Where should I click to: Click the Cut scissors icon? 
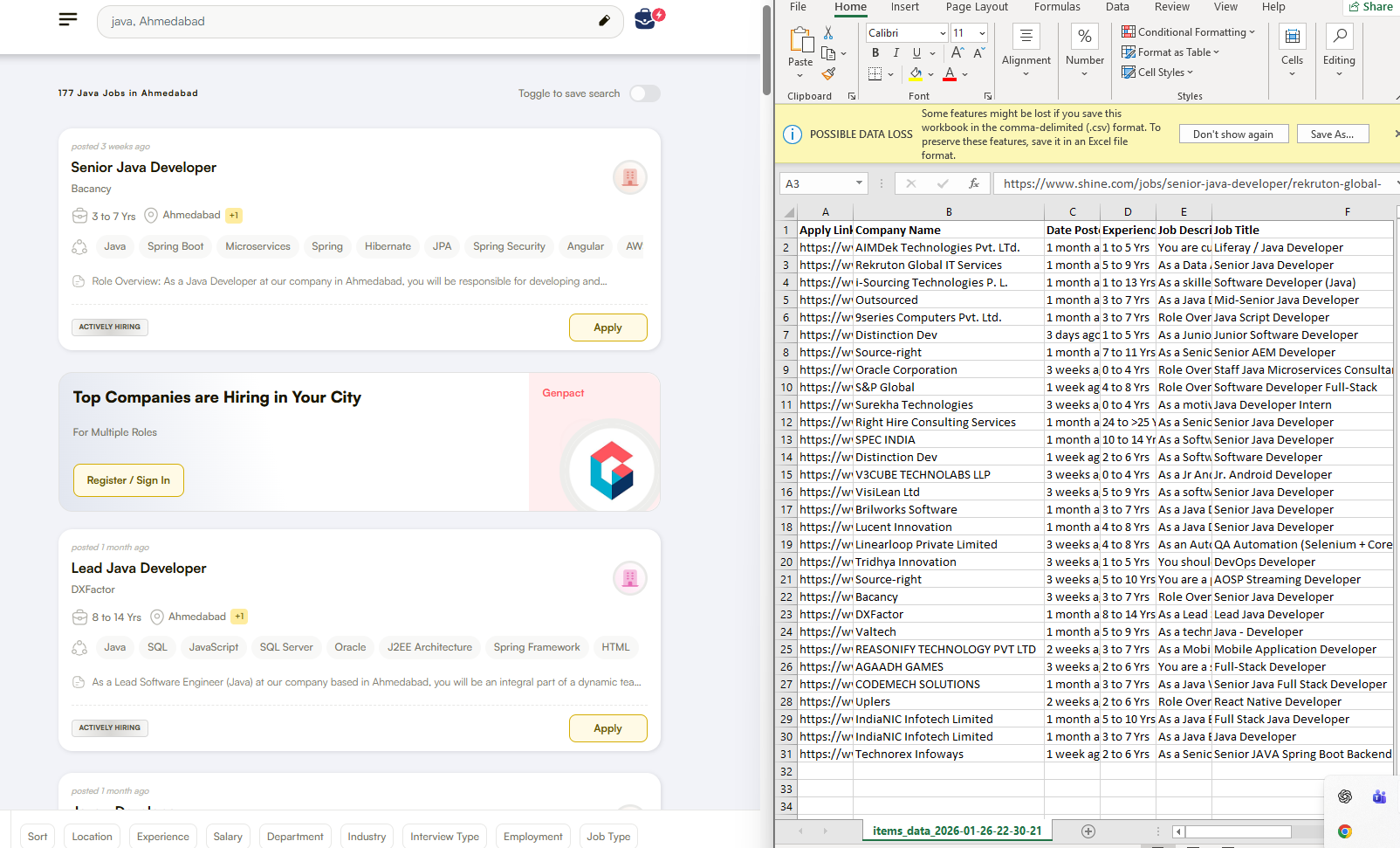click(828, 32)
